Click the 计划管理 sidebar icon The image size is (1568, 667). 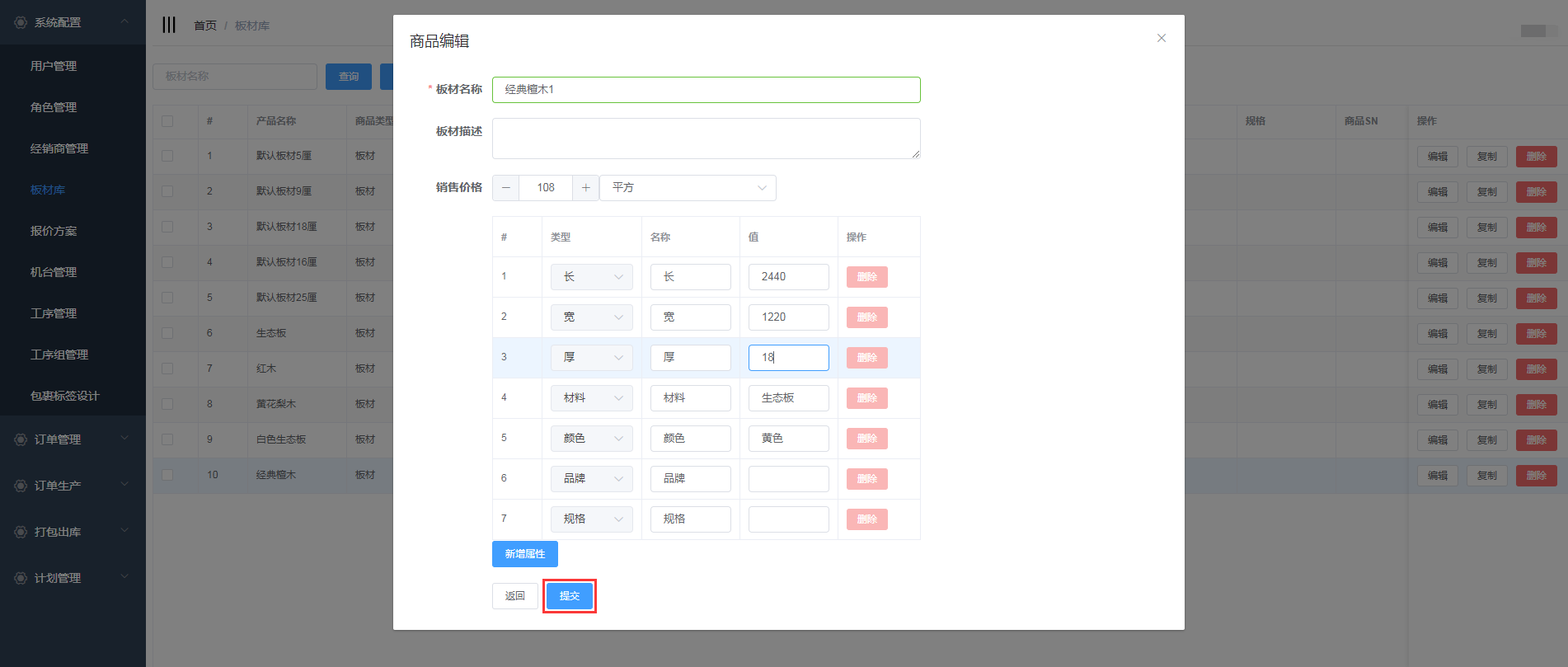pyautogui.click(x=21, y=578)
